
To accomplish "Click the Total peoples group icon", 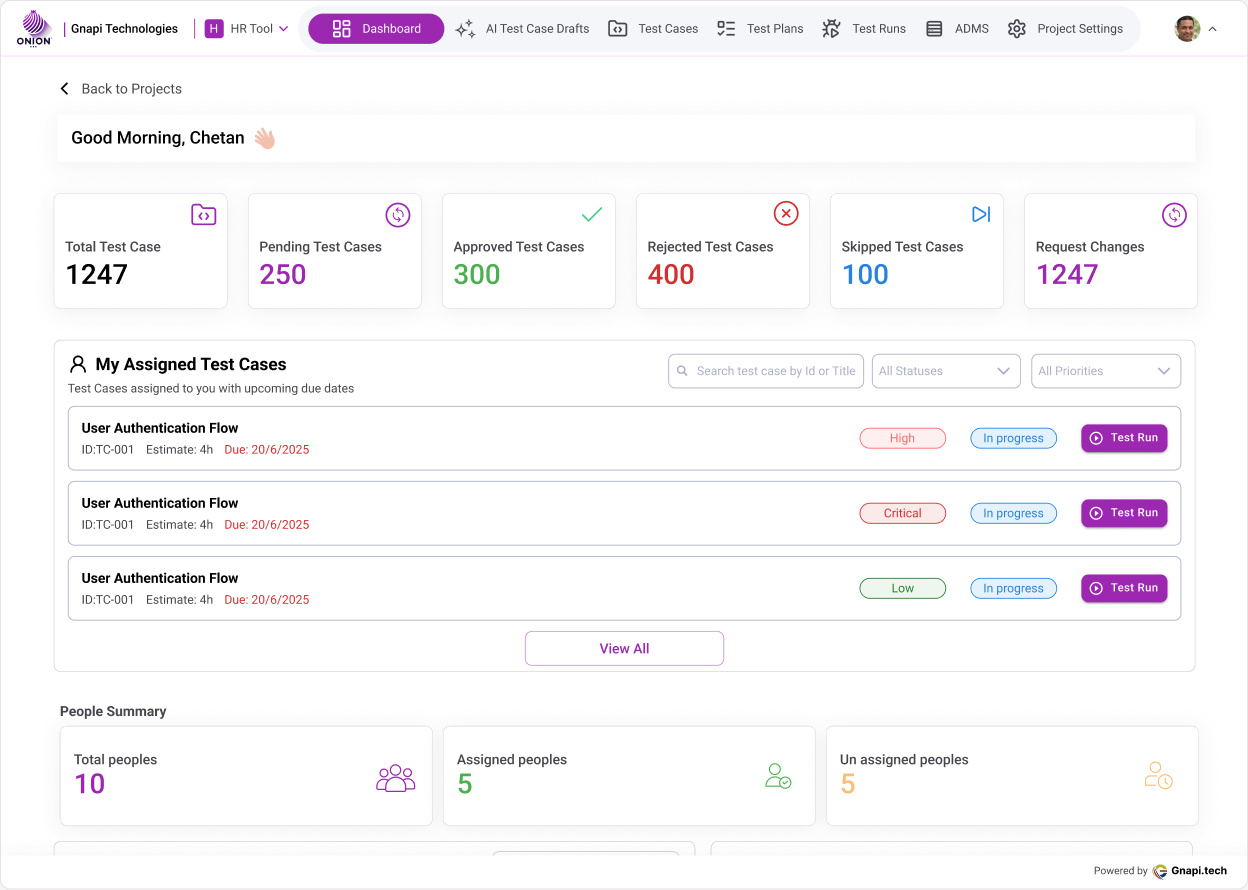I will coord(395,778).
